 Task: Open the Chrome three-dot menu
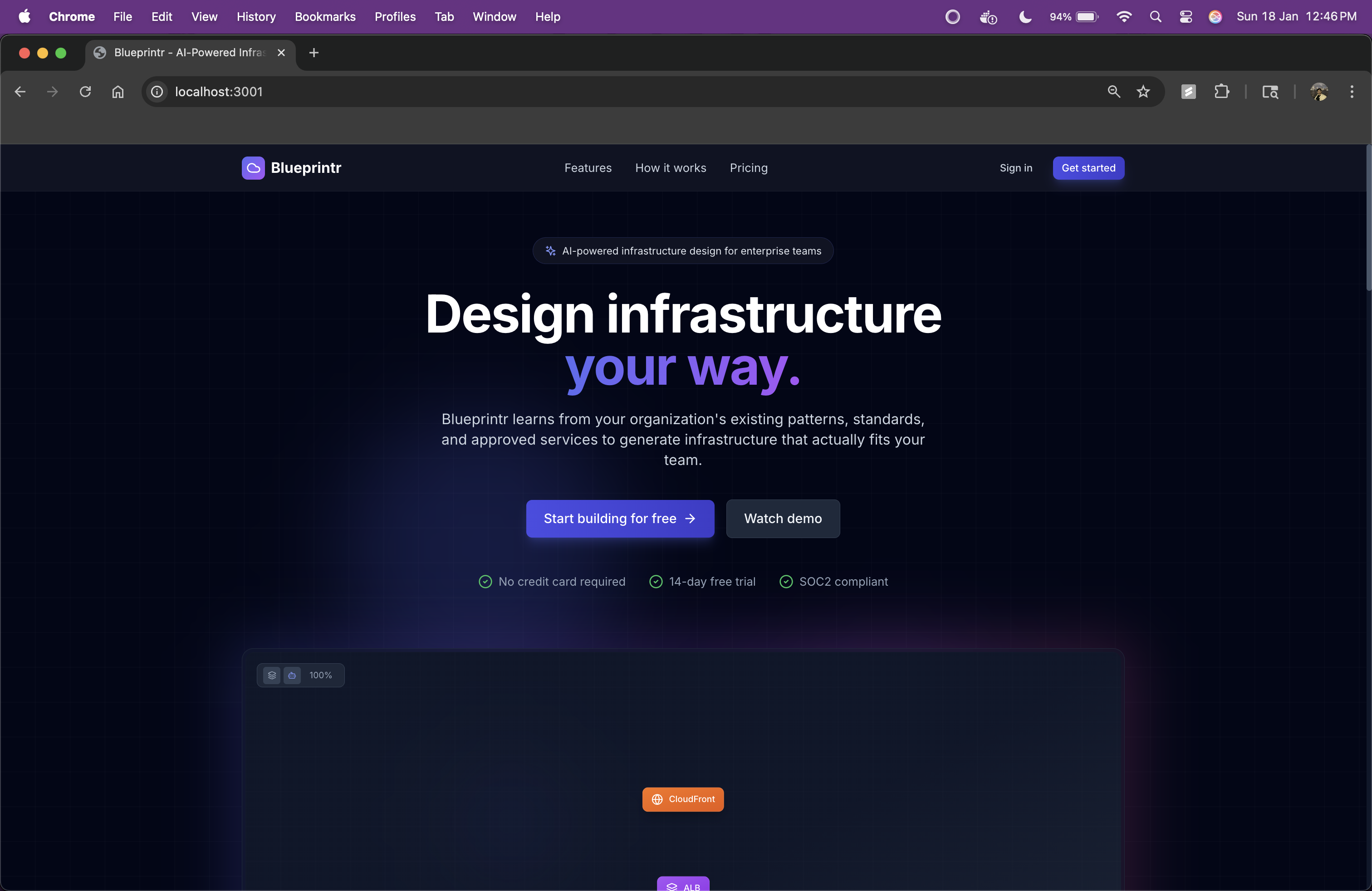pyautogui.click(x=1351, y=92)
